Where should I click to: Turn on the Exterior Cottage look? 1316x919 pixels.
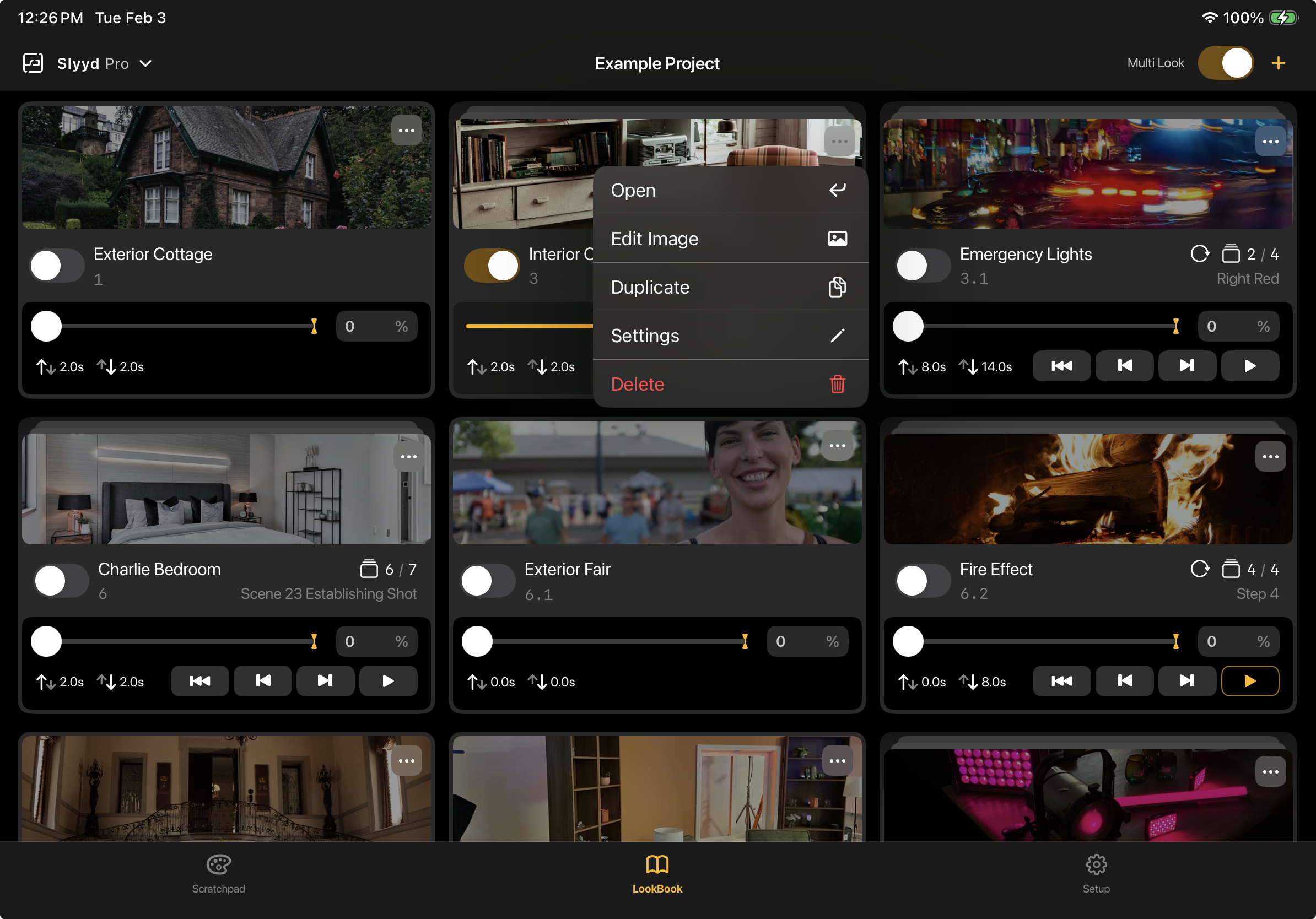point(57,266)
